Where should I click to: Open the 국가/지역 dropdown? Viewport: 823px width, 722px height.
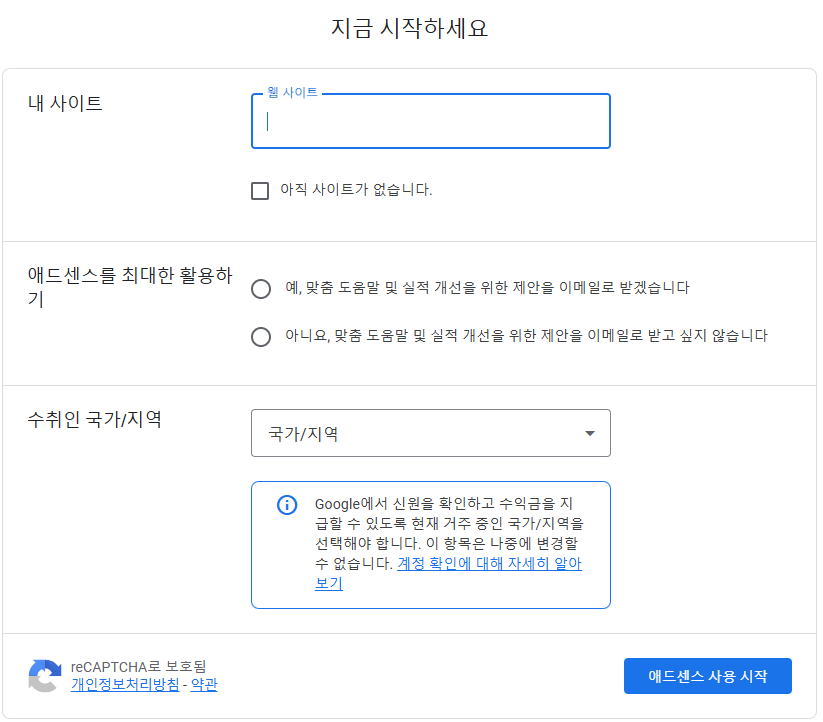click(x=430, y=433)
